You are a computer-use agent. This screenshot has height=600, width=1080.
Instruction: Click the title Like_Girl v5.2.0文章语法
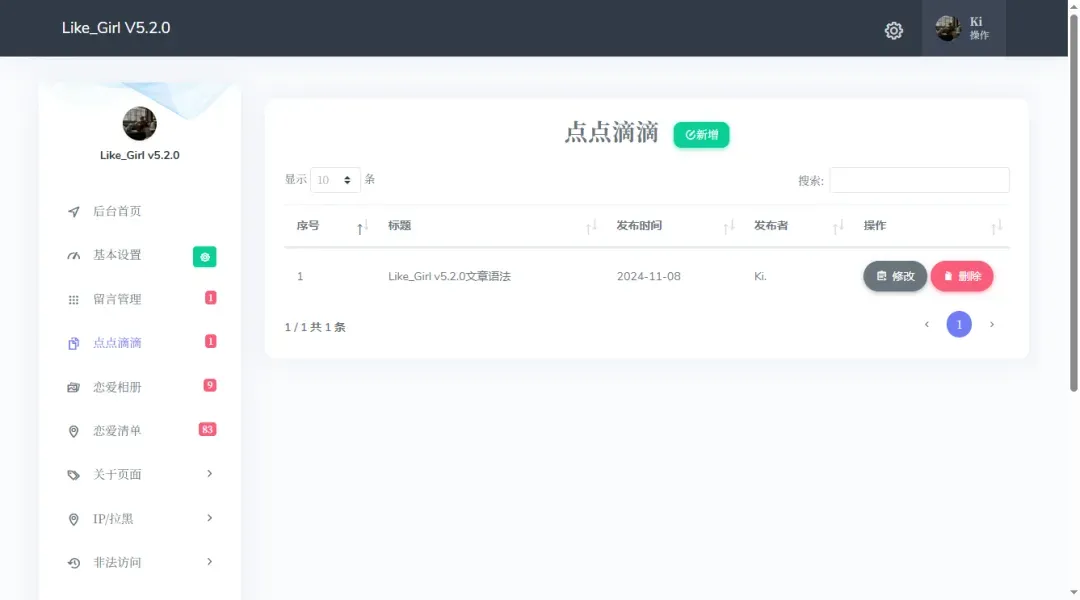click(449, 276)
